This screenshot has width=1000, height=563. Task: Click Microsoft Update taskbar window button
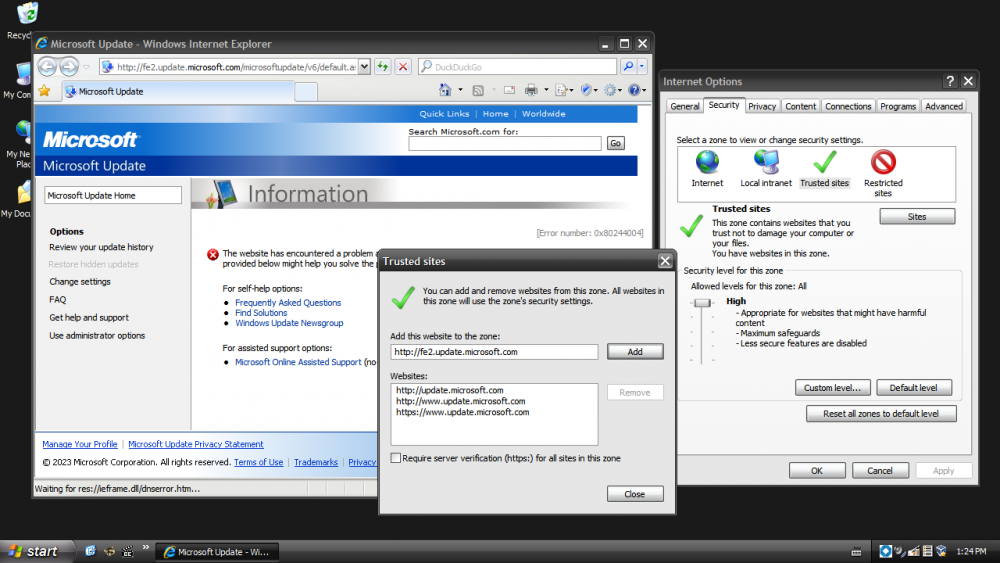(217, 552)
